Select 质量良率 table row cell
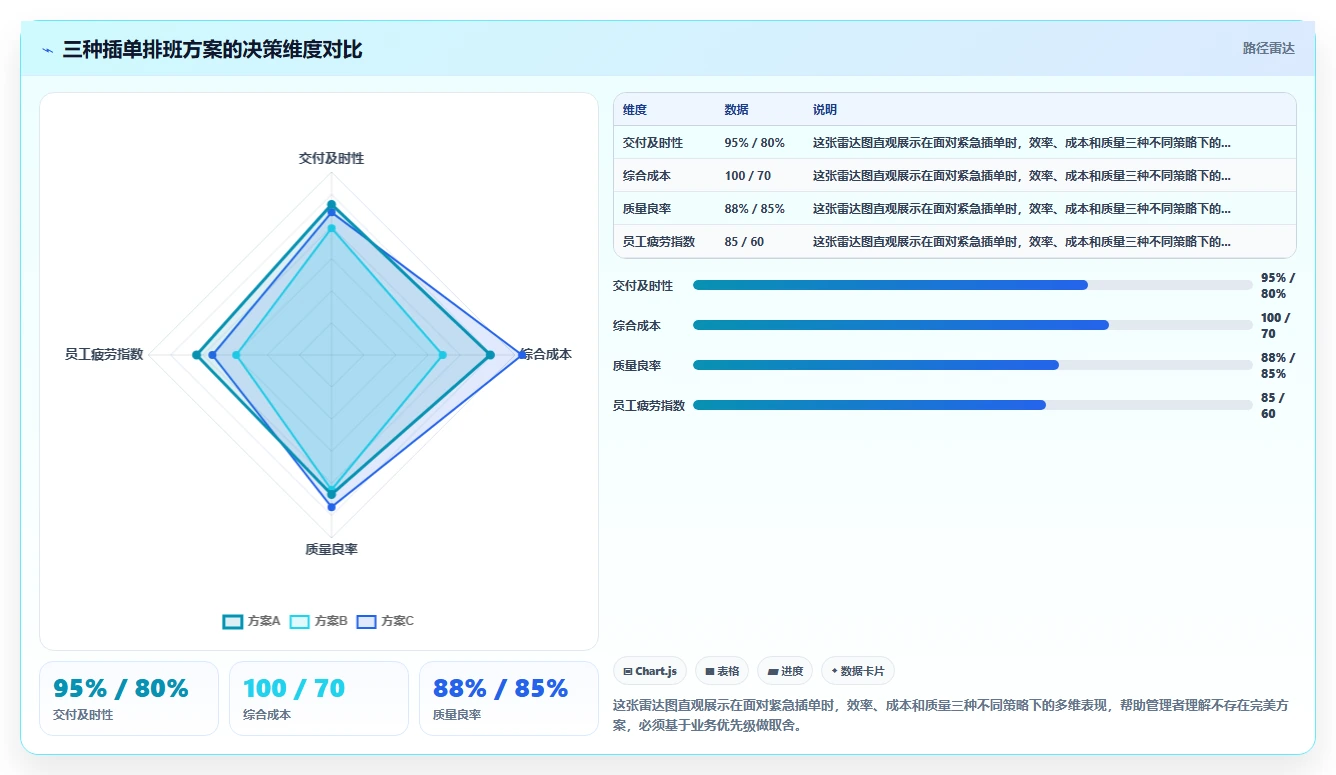Image resolution: width=1336 pixels, height=775 pixels. pos(647,209)
